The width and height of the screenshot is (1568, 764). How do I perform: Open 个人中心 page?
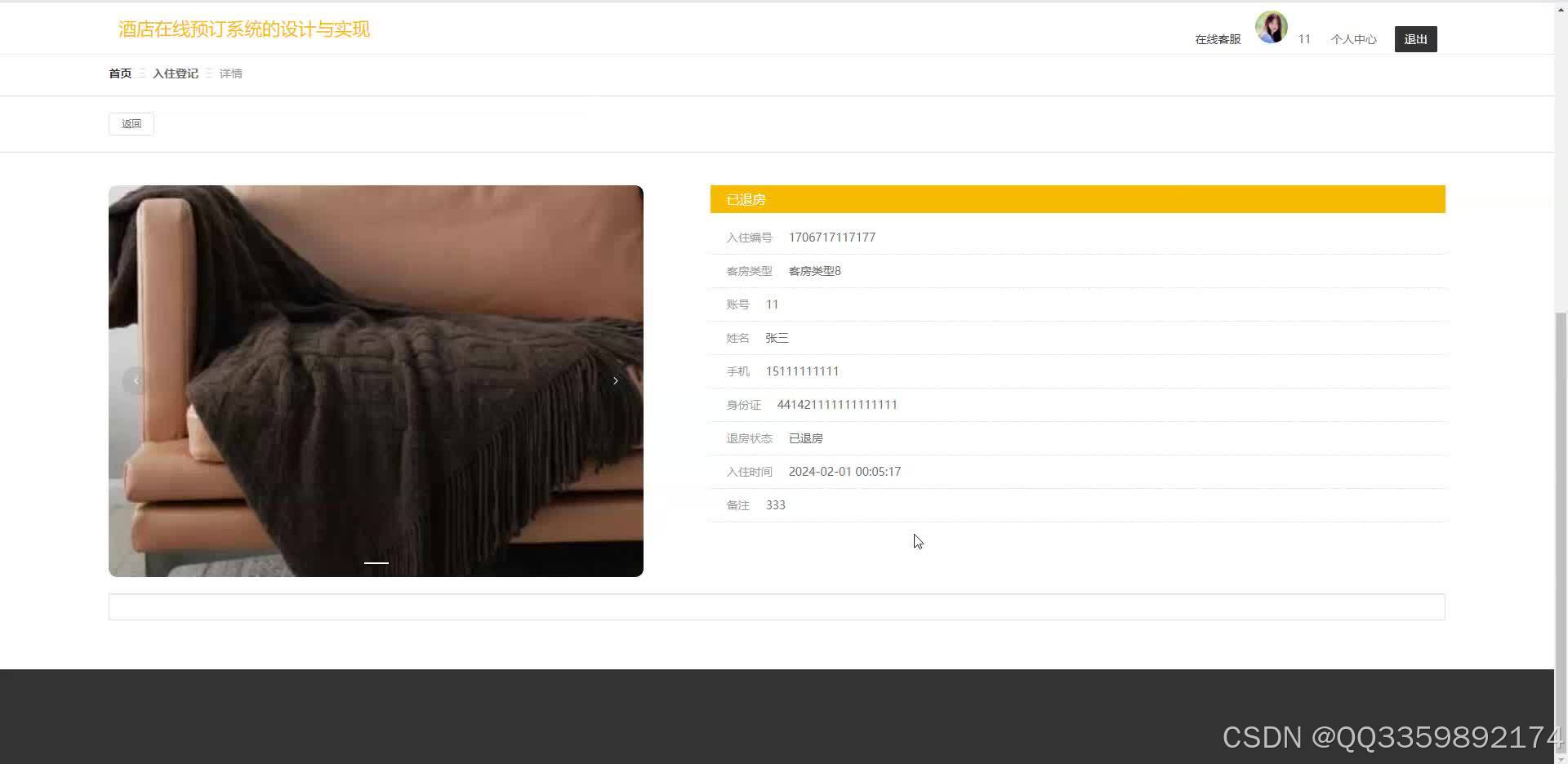1353,39
